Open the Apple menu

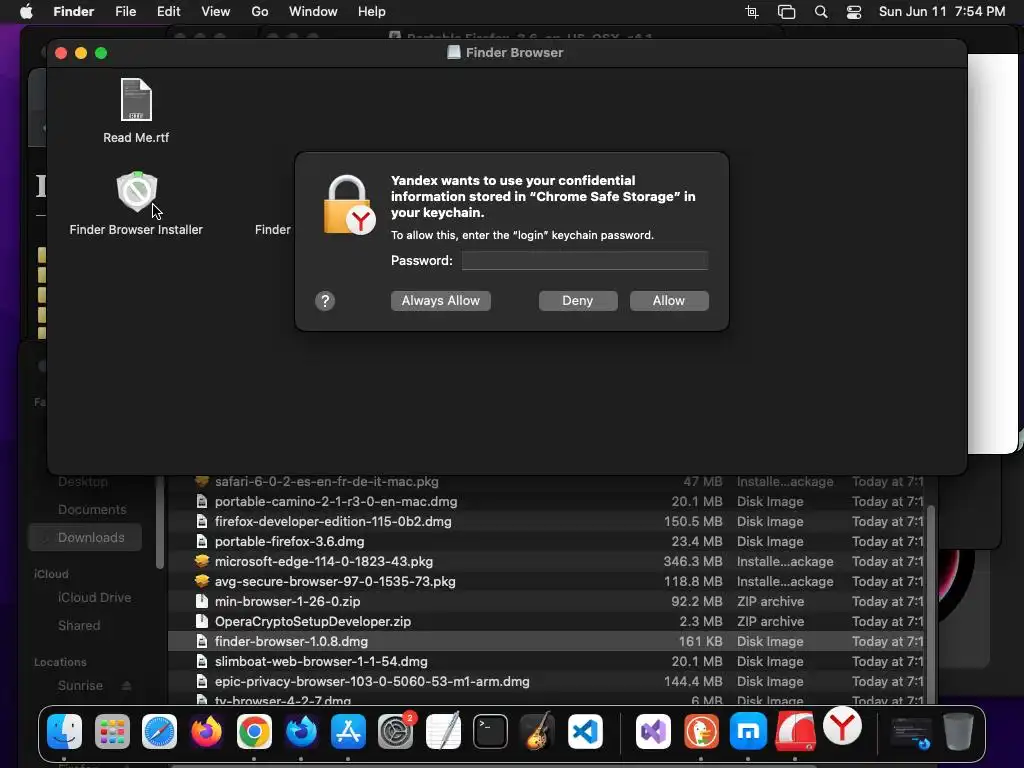[26, 12]
